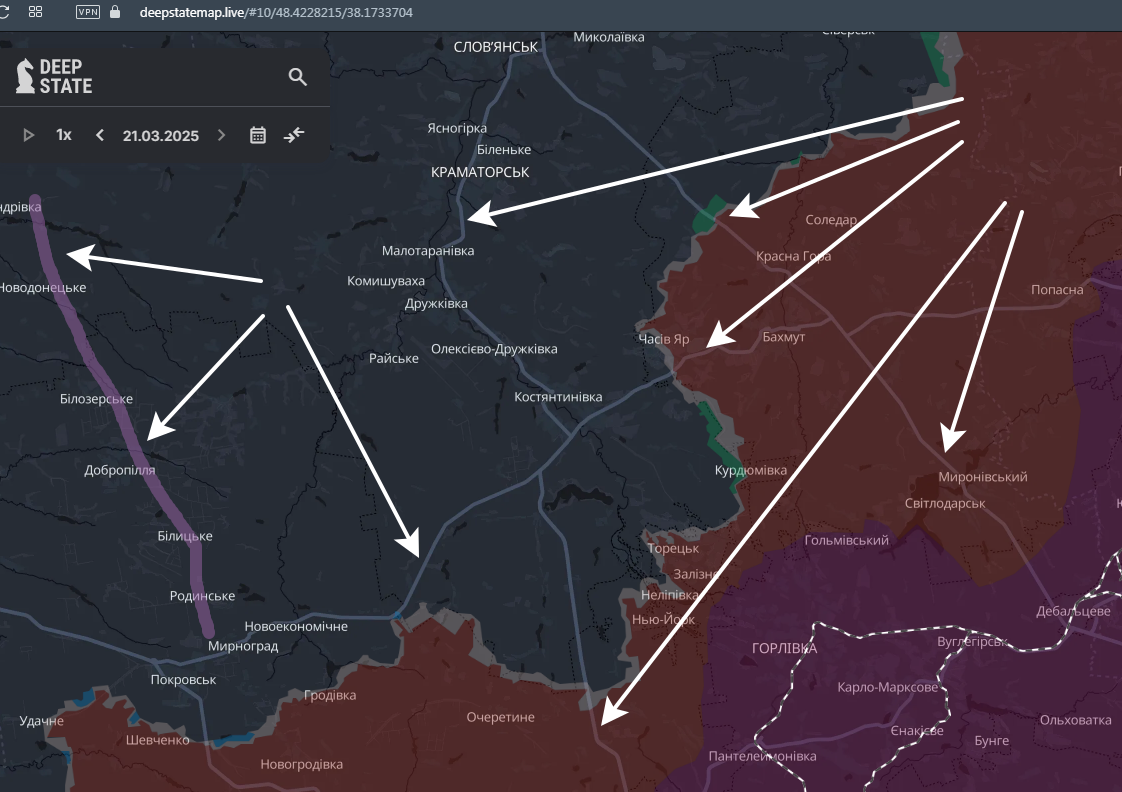Click the Попасна map label
The width and height of the screenshot is (1122, 792).
tap(1057, 290)
